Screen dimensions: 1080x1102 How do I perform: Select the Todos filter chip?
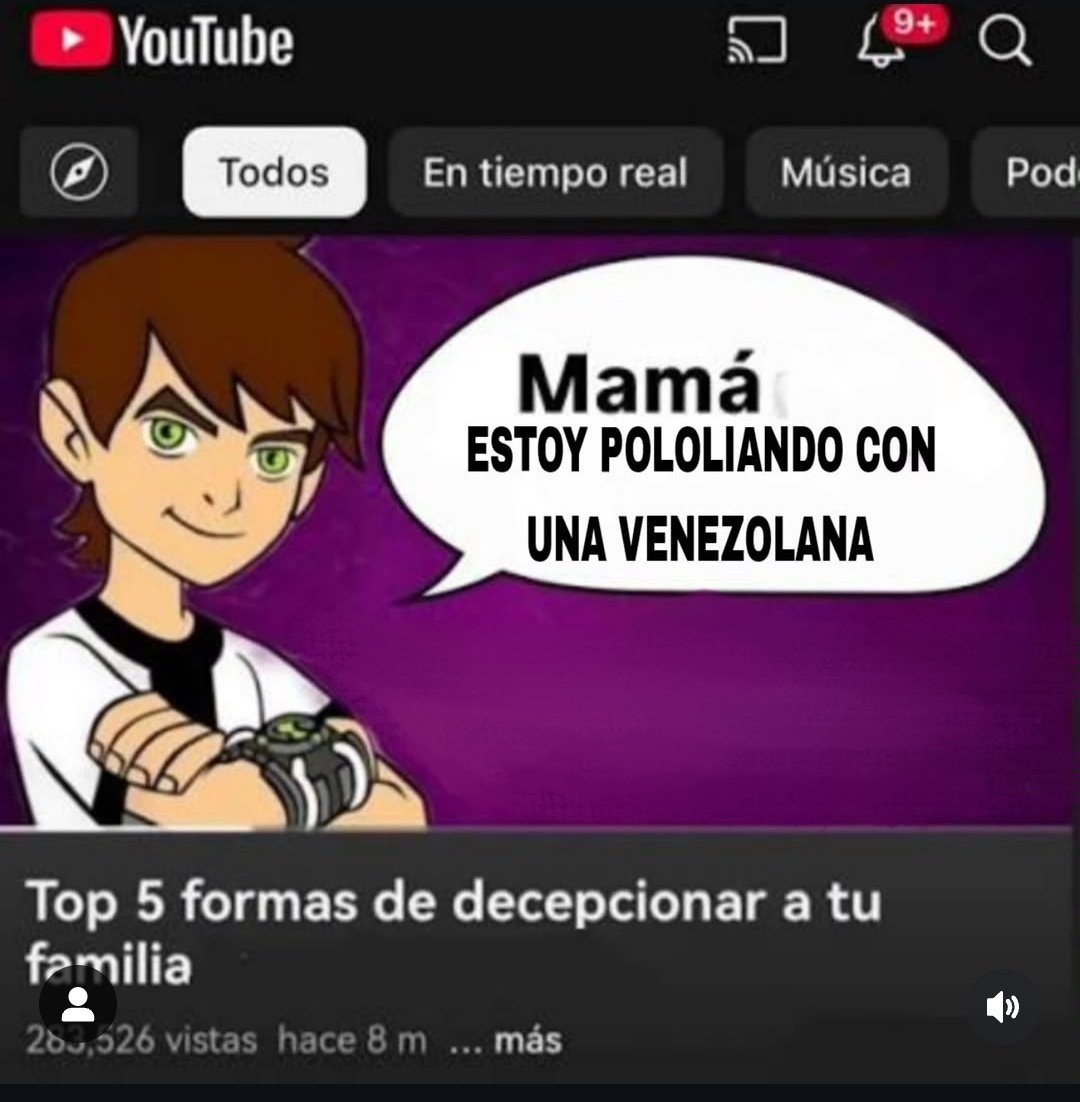point(274,172)
